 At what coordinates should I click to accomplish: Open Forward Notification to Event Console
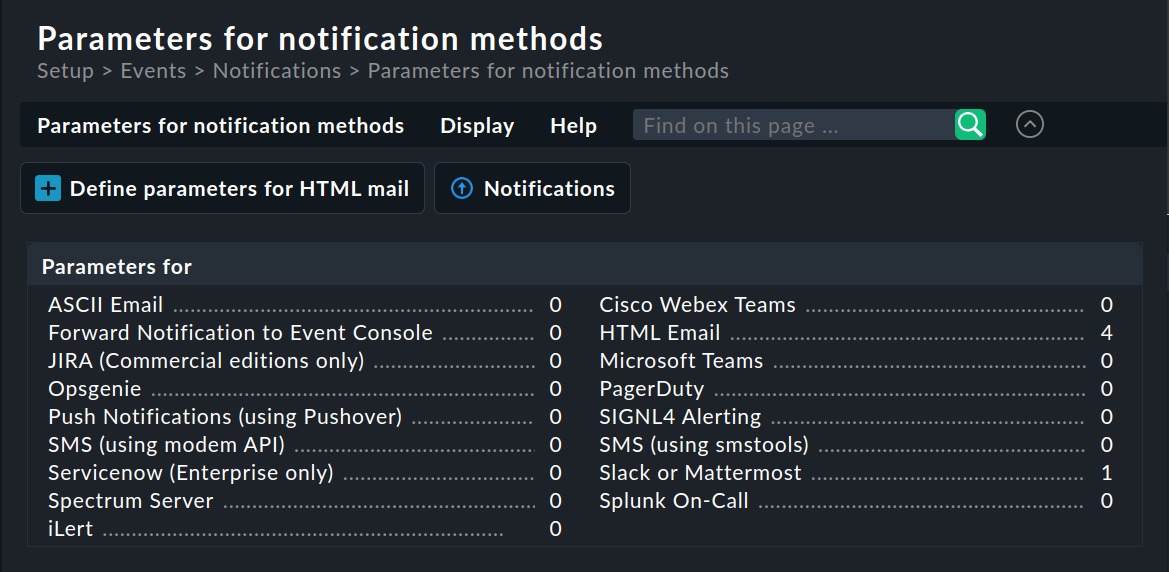pos(240,333)
